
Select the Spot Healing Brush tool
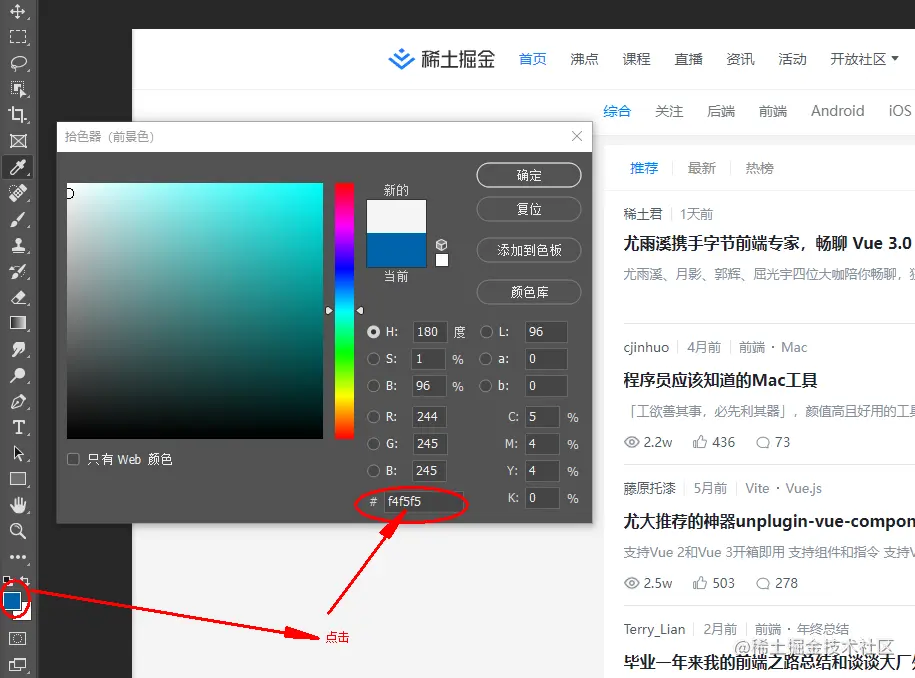(18, 193)
